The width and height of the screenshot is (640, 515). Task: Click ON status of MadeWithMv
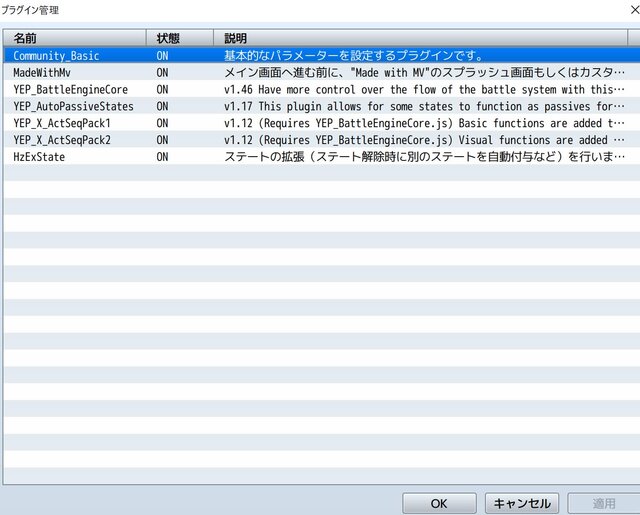(x=162, y=73)
